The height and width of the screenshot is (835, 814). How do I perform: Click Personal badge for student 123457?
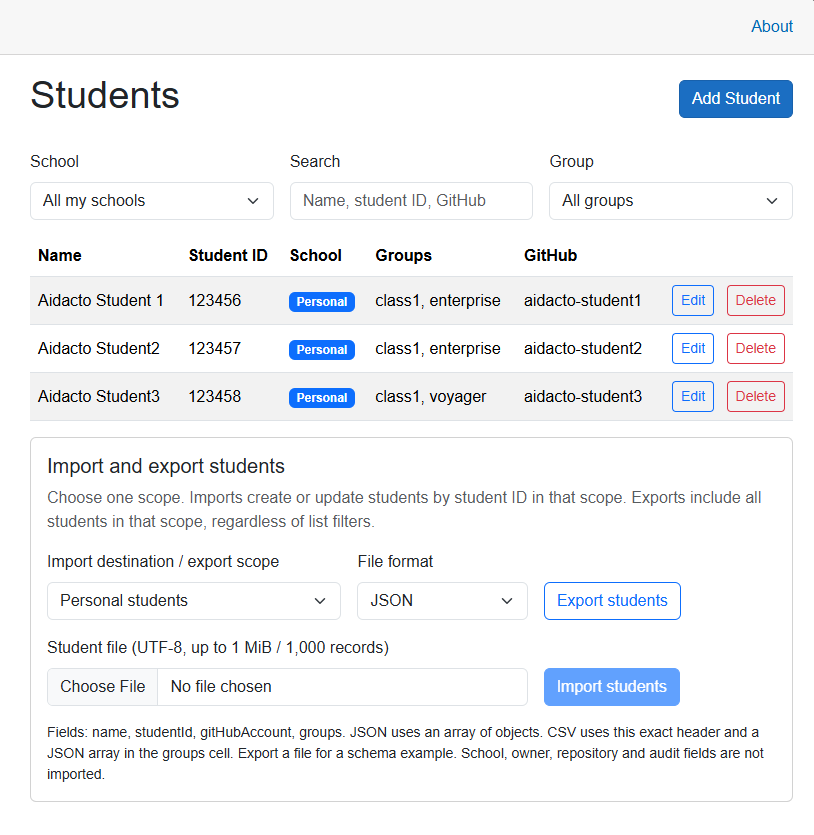point(322,349)
